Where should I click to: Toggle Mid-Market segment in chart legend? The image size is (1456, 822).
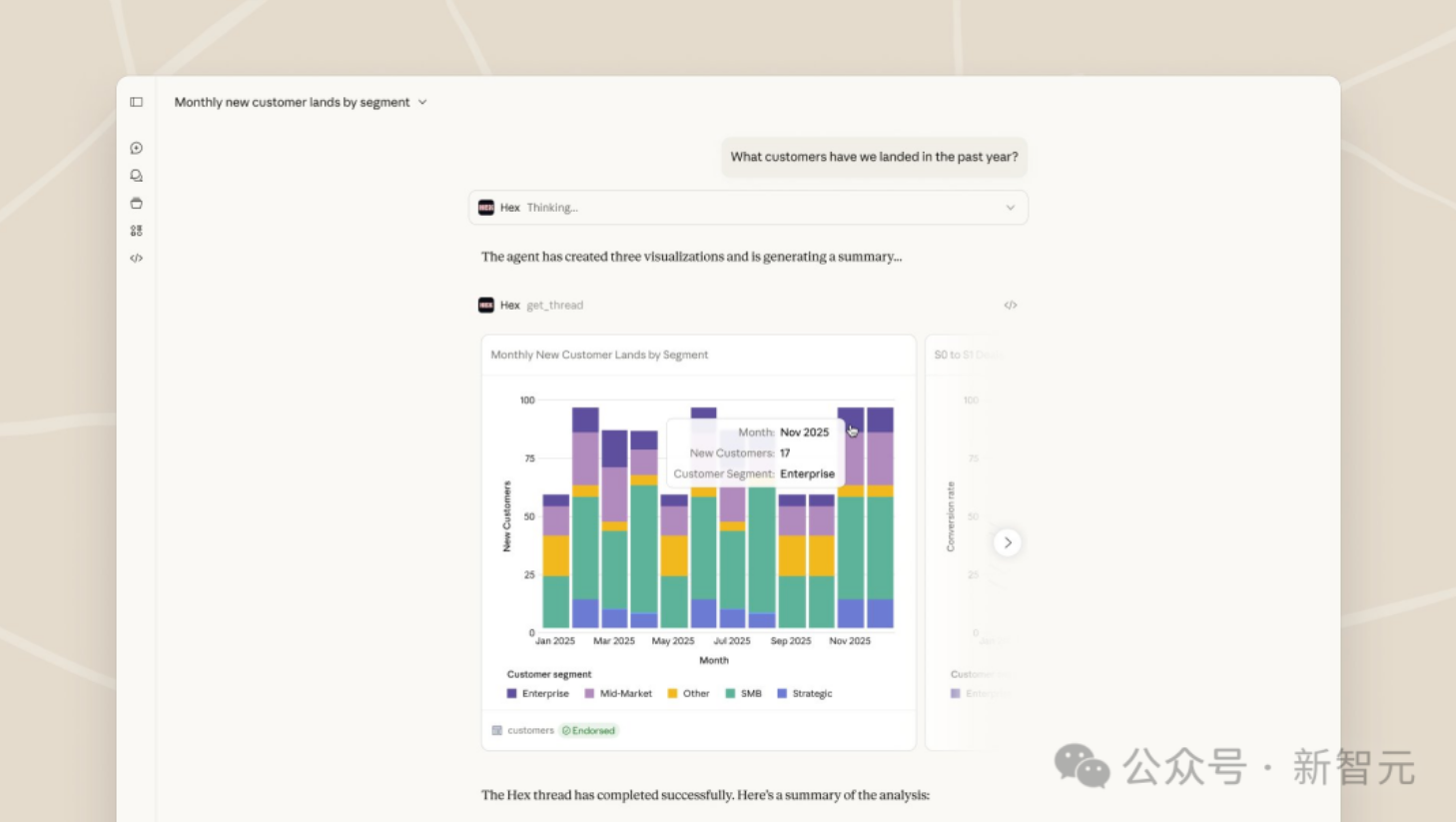click(x=618, y=693)
